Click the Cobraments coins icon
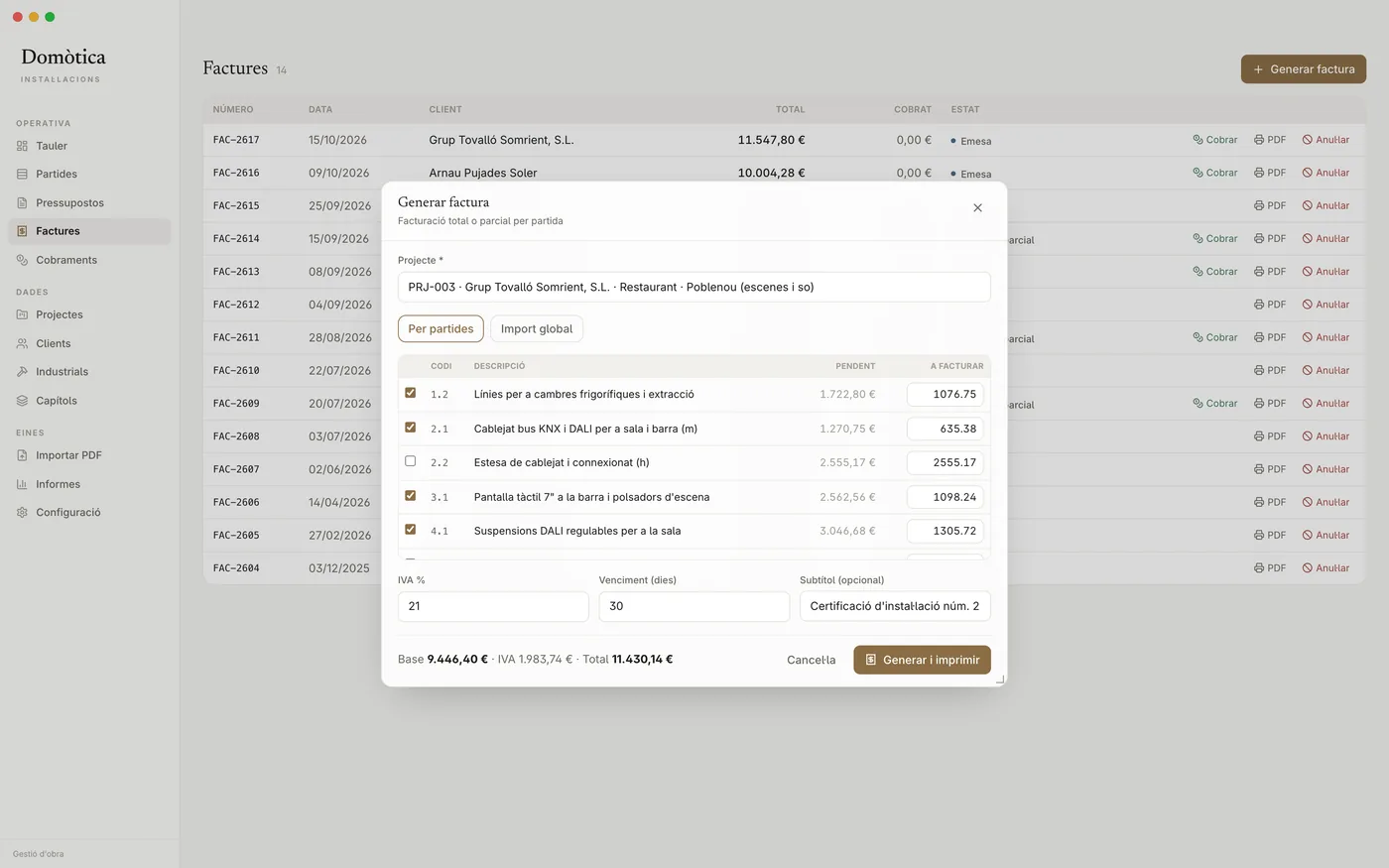This screenshot has height=868, width=1389. pos(22,260)
